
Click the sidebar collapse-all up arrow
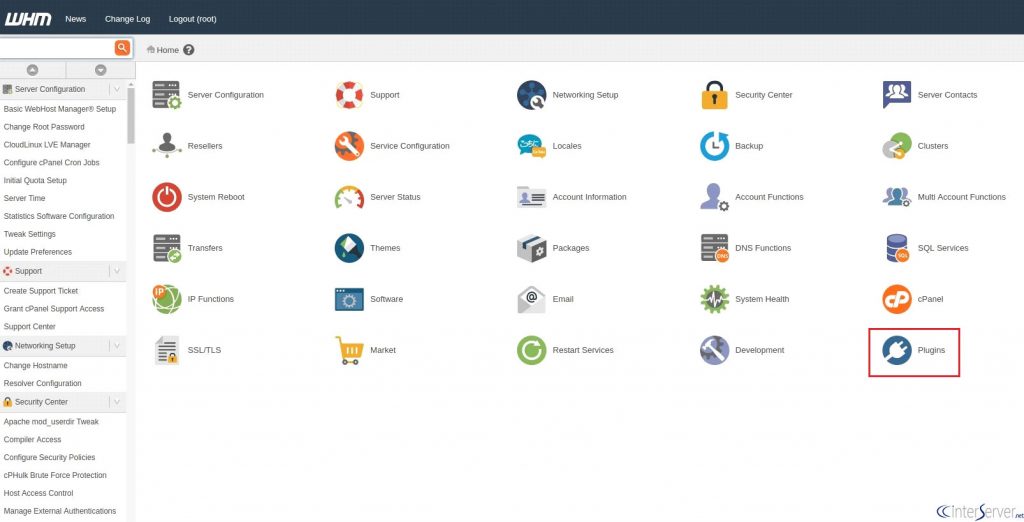[32, 70]
